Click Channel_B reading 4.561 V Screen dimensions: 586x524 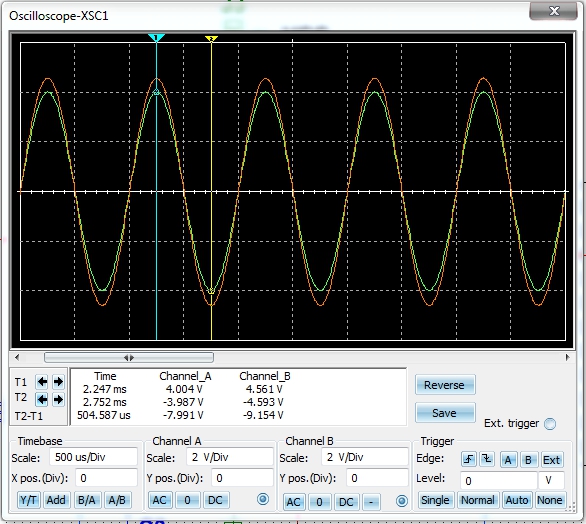pos(264,389)
